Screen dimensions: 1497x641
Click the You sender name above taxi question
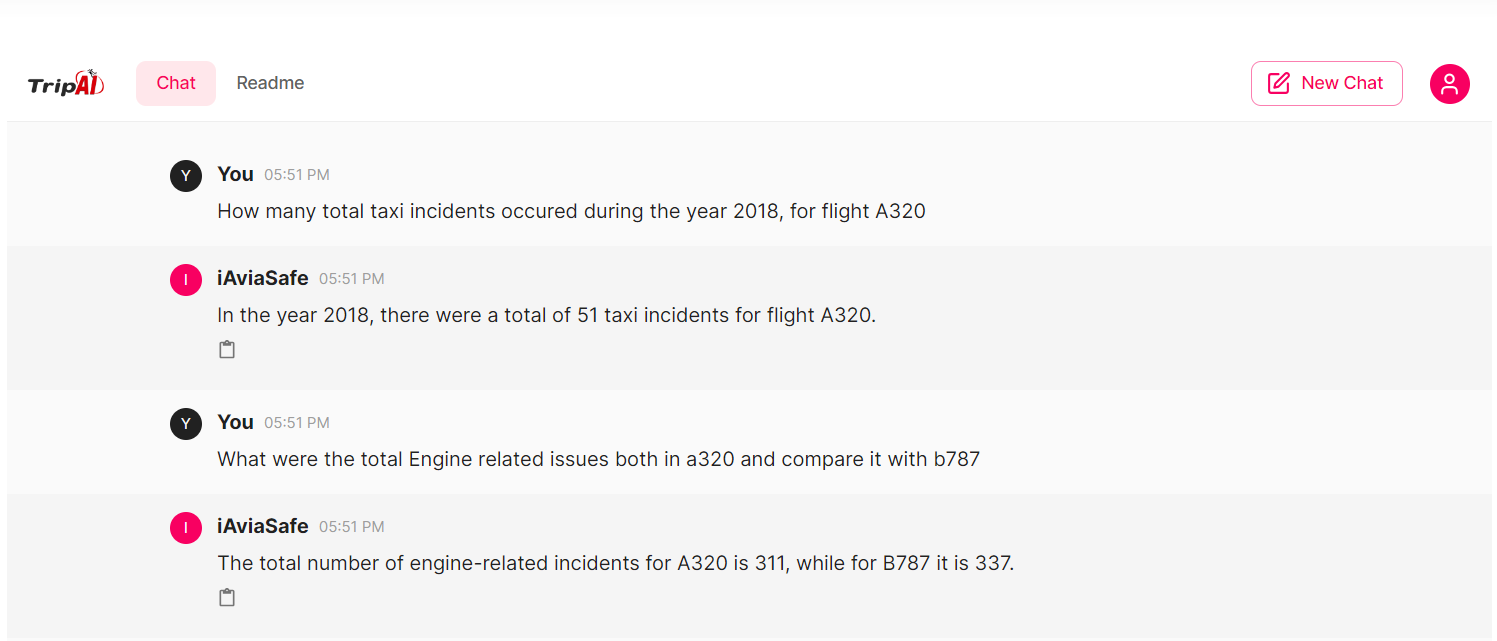tap(235, 174)
